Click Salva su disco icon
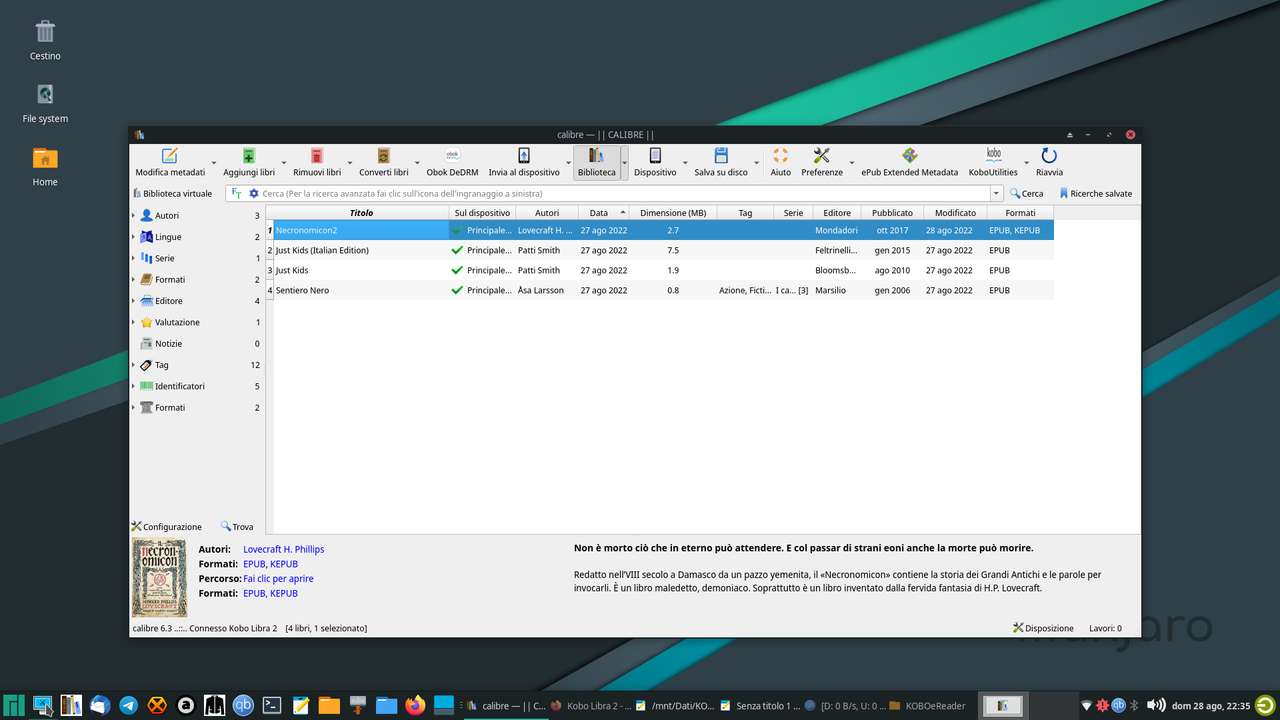The height and width of the screenshot is (720, 1280). 721,162
